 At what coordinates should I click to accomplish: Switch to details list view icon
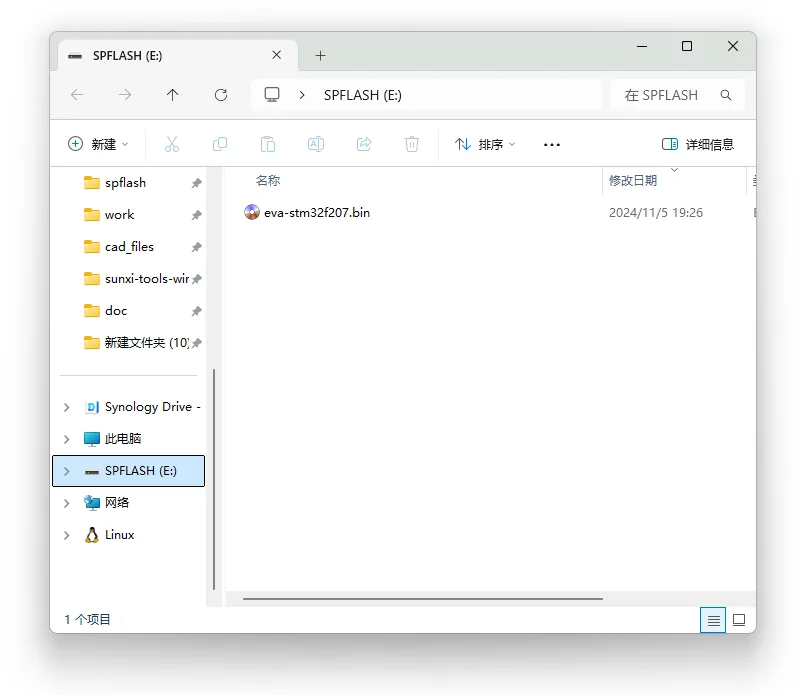point(713,620)
